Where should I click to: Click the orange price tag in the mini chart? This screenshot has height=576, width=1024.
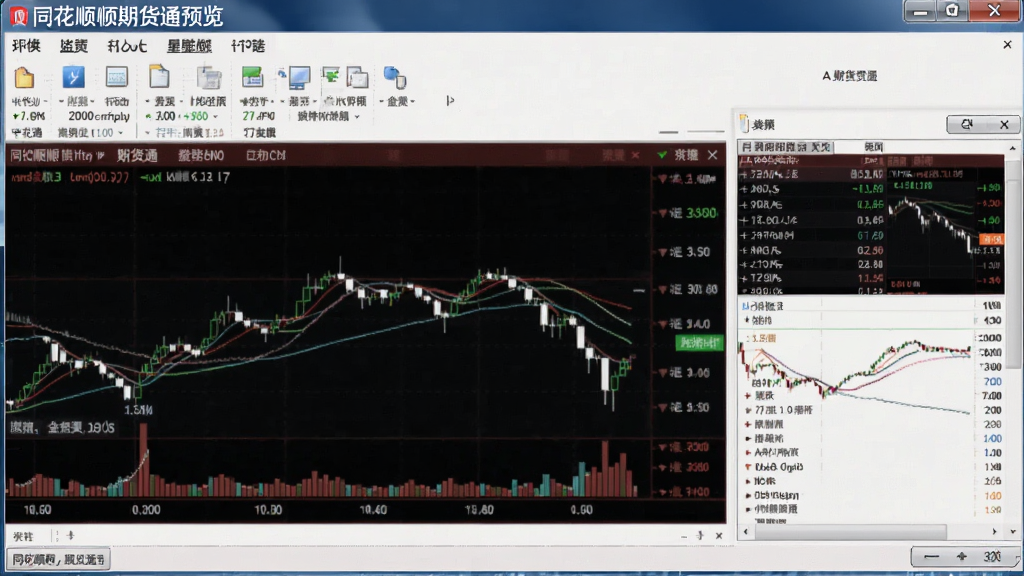(991, 240)
